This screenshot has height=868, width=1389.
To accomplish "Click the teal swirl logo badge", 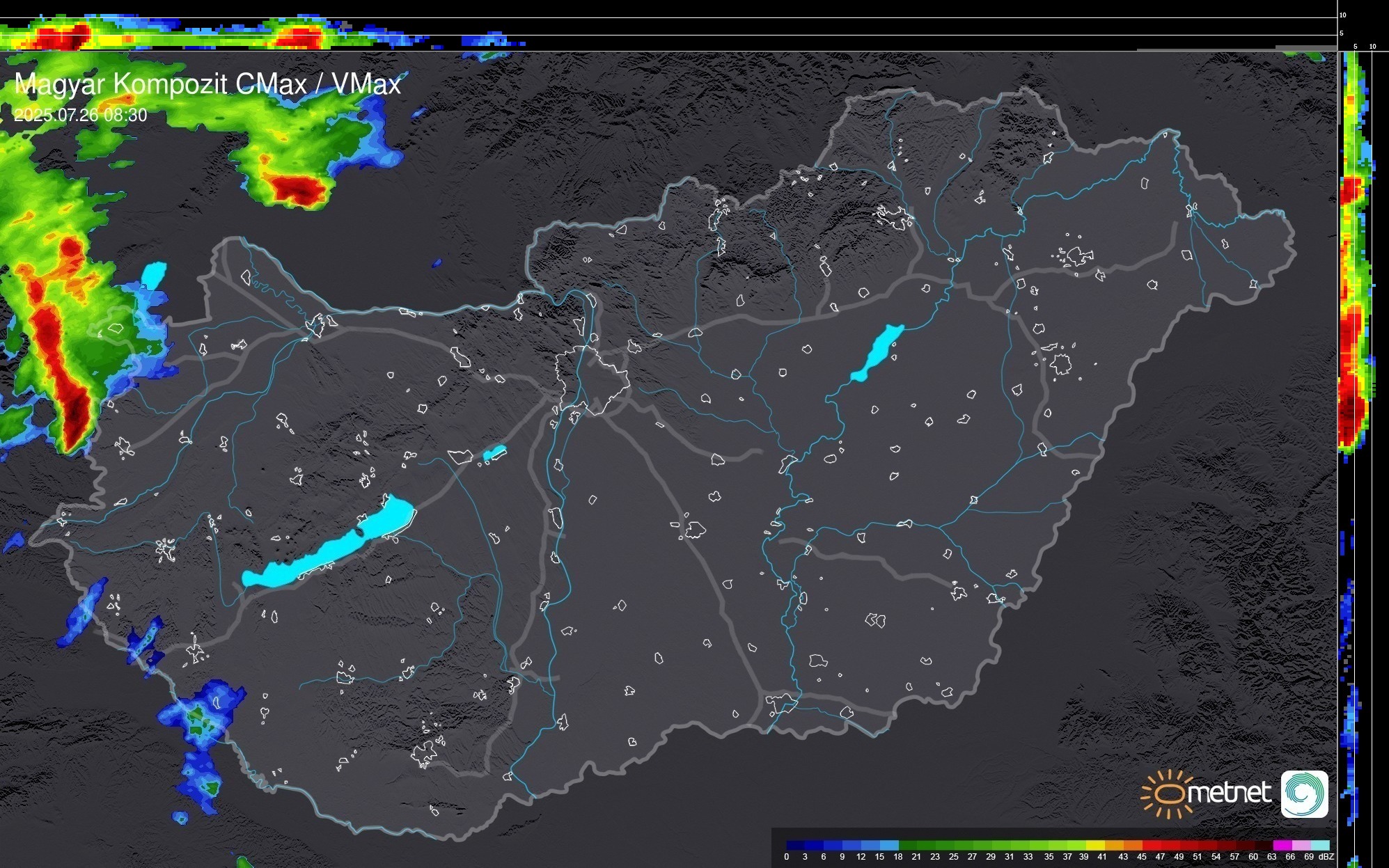I will [x=1304, y=794].
